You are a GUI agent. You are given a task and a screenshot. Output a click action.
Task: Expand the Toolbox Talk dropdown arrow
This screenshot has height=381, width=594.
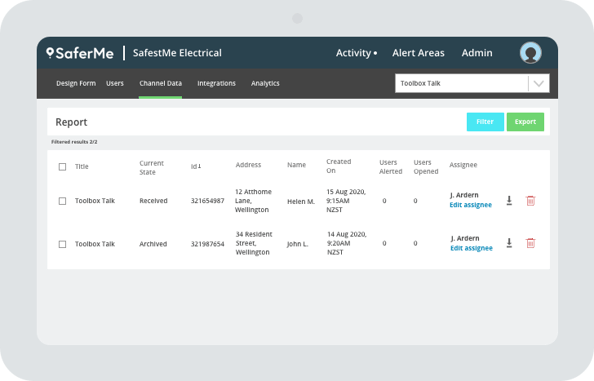point(538,83)
